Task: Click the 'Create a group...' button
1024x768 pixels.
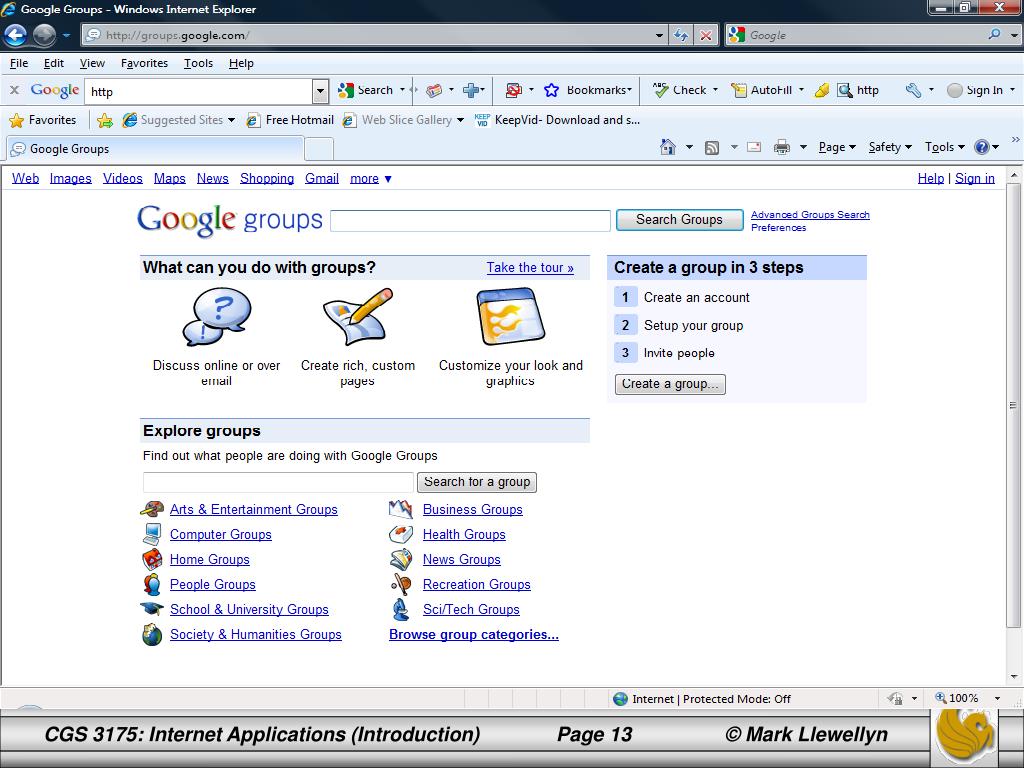Action: (x=670, y=384)
